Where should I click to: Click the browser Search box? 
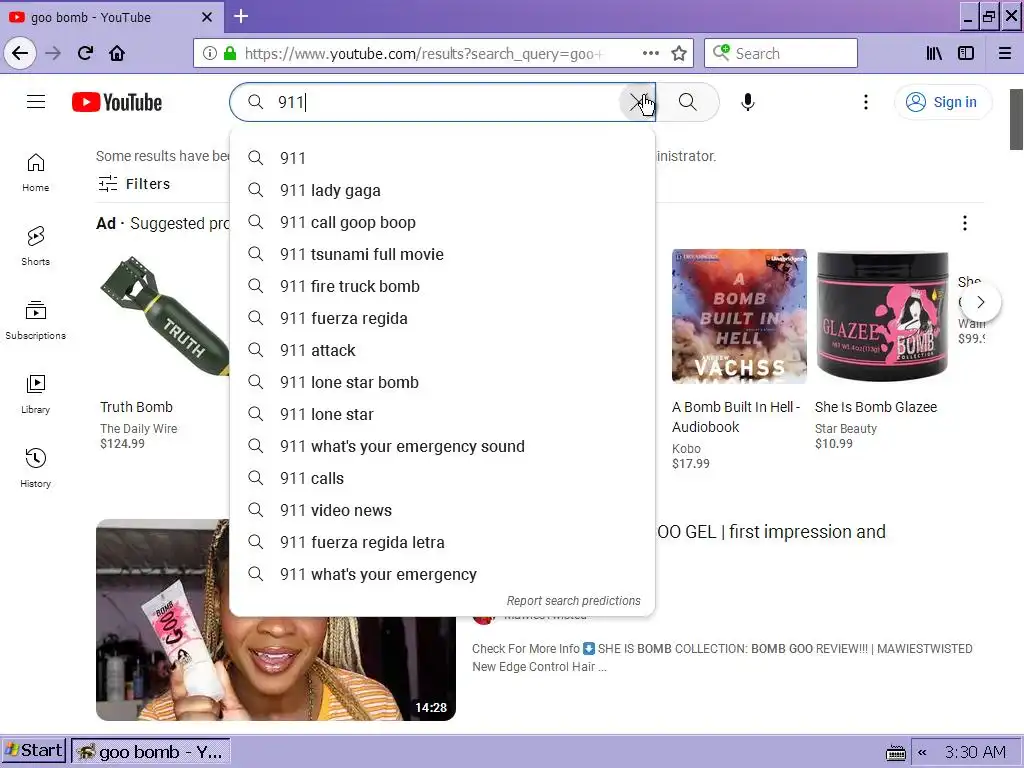pos(781,53)
